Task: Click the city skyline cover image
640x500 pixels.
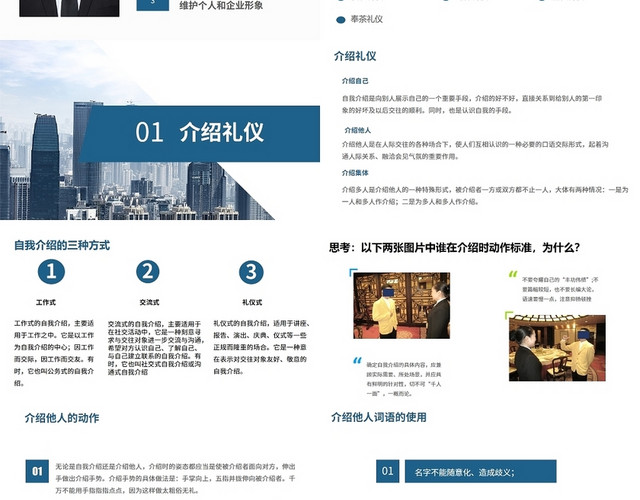Action: pos(137,130)
